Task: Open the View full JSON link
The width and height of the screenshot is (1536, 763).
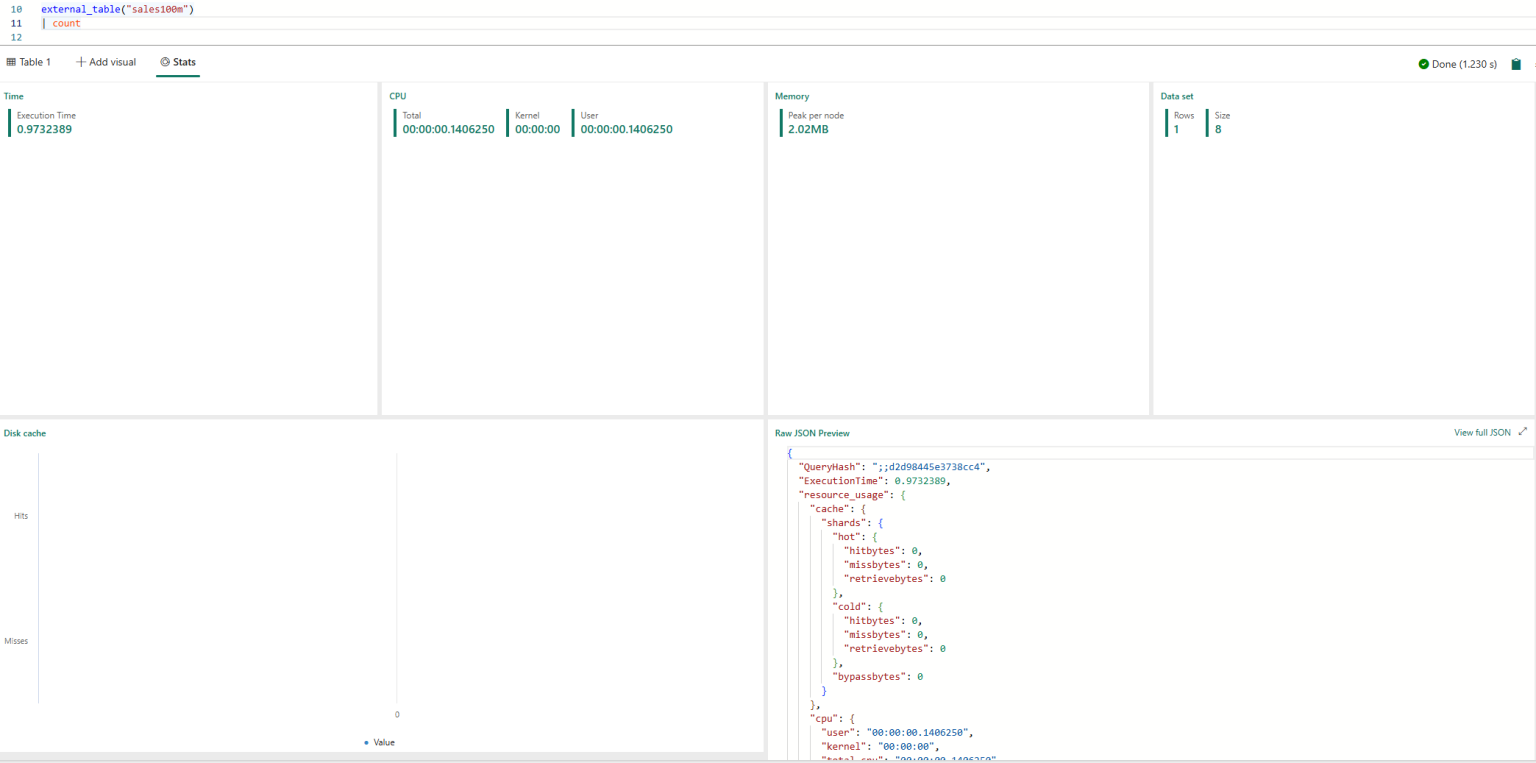Action: point(1482,433)
